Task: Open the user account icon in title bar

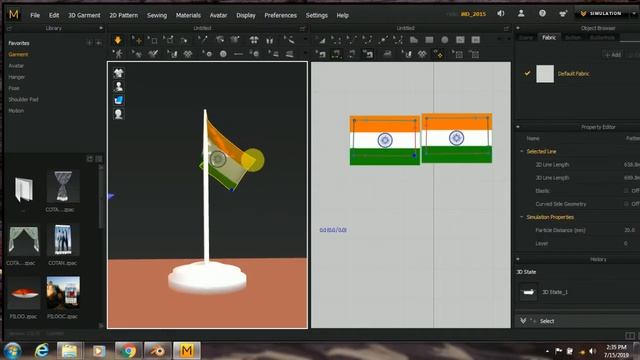Action: pos(521,13)
